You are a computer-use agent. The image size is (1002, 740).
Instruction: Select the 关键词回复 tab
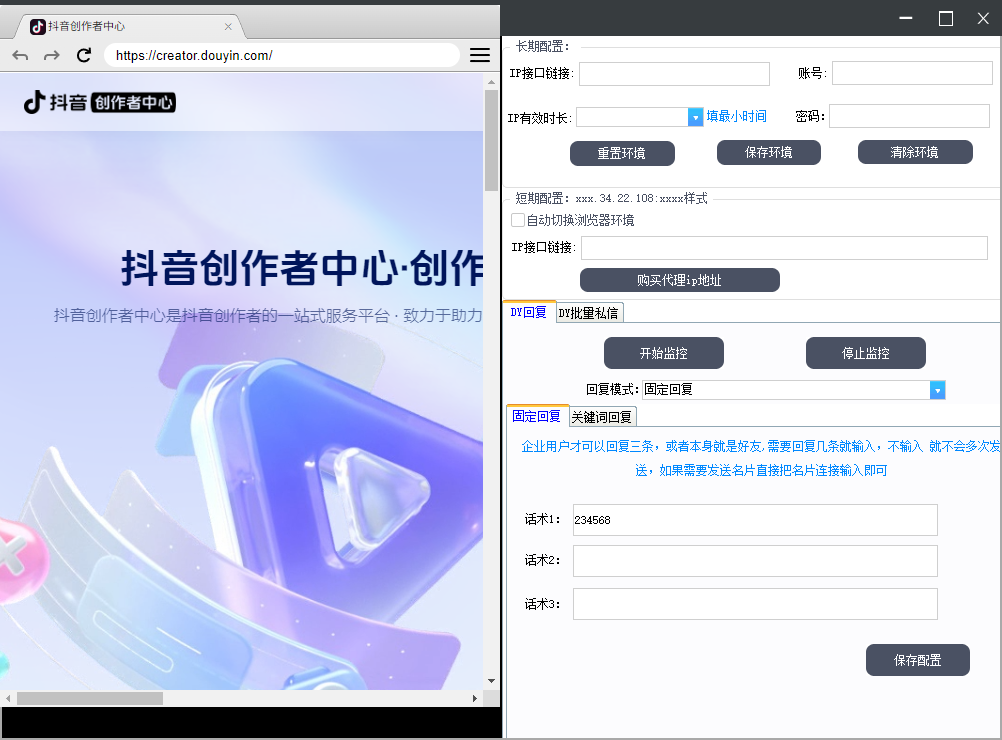pos(601,417)
